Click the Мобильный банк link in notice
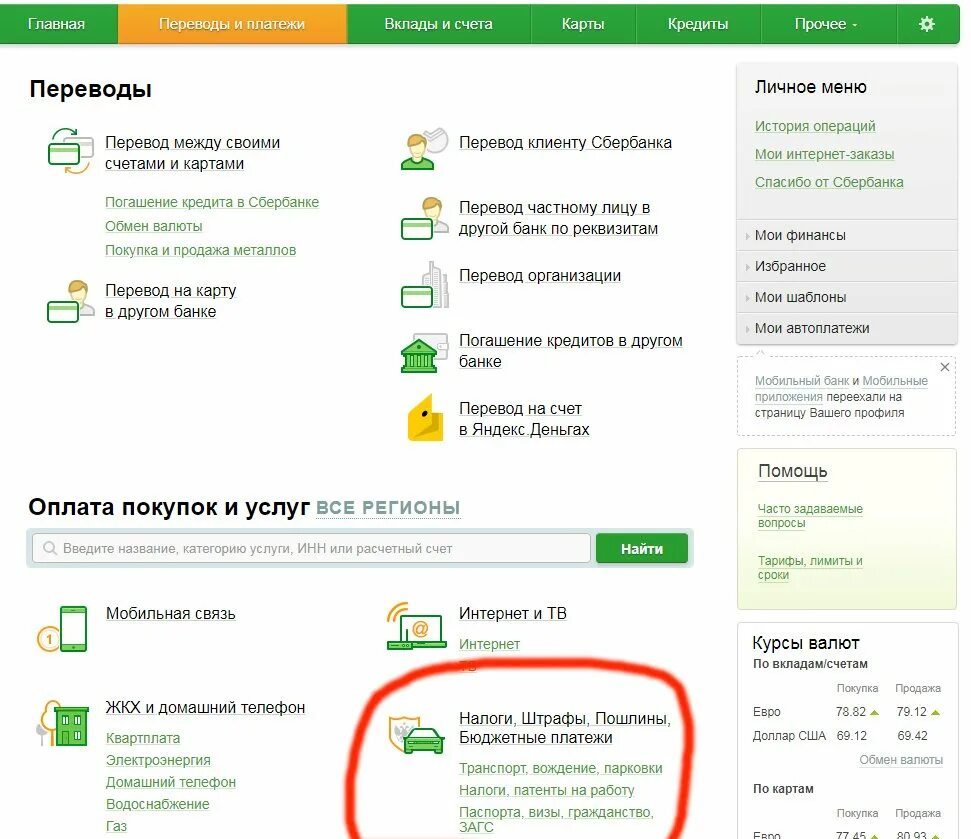 click(x=801, y=381)
